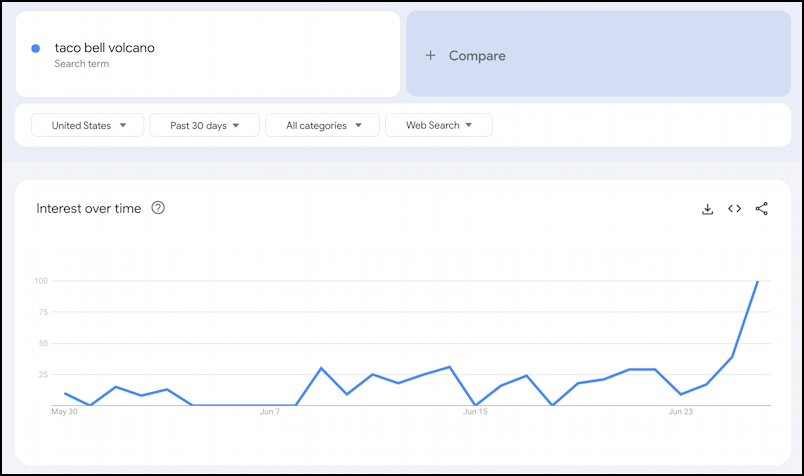Click the peak point of the trend line
The height and width of the screenshot is (476, 804).
(x=757, y=281)
